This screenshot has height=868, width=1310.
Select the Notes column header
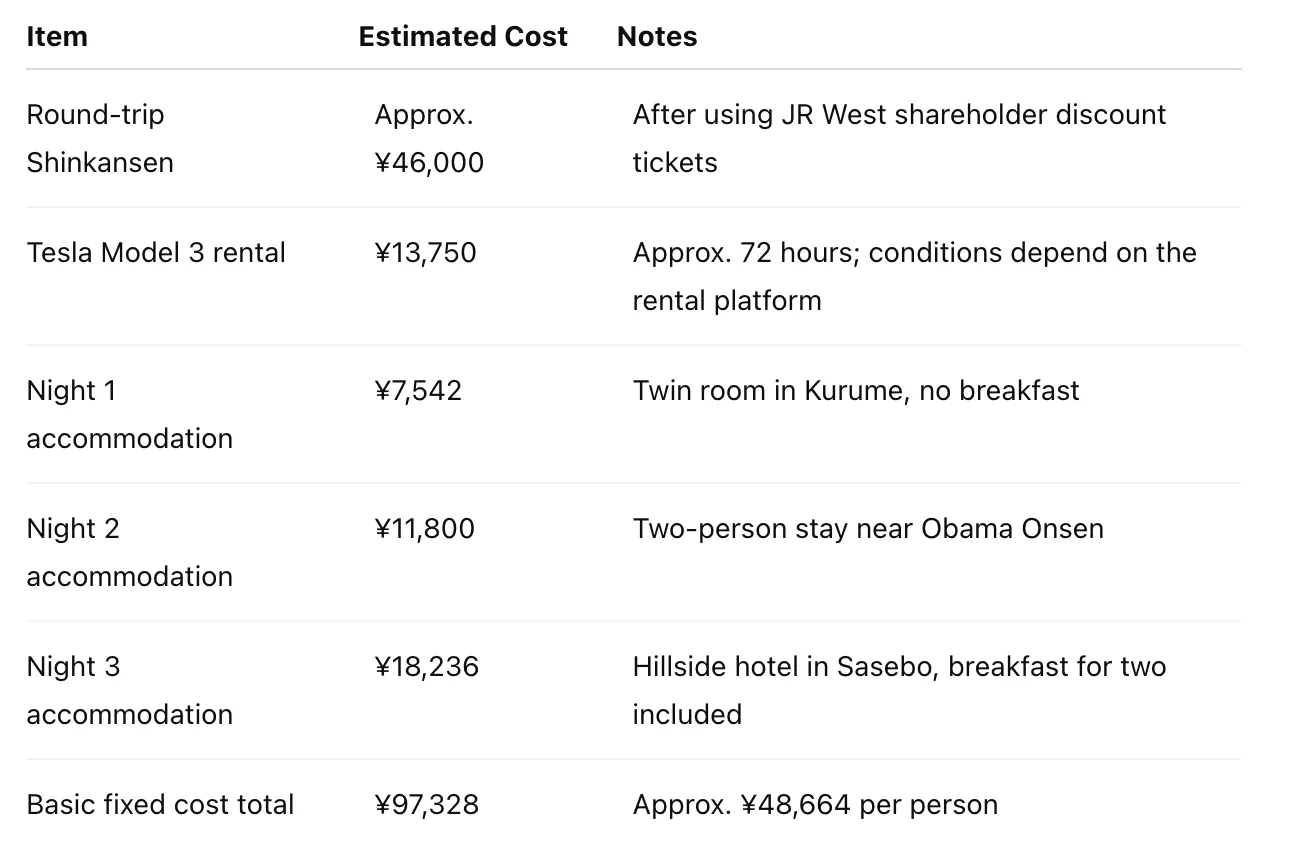[657, 37]
